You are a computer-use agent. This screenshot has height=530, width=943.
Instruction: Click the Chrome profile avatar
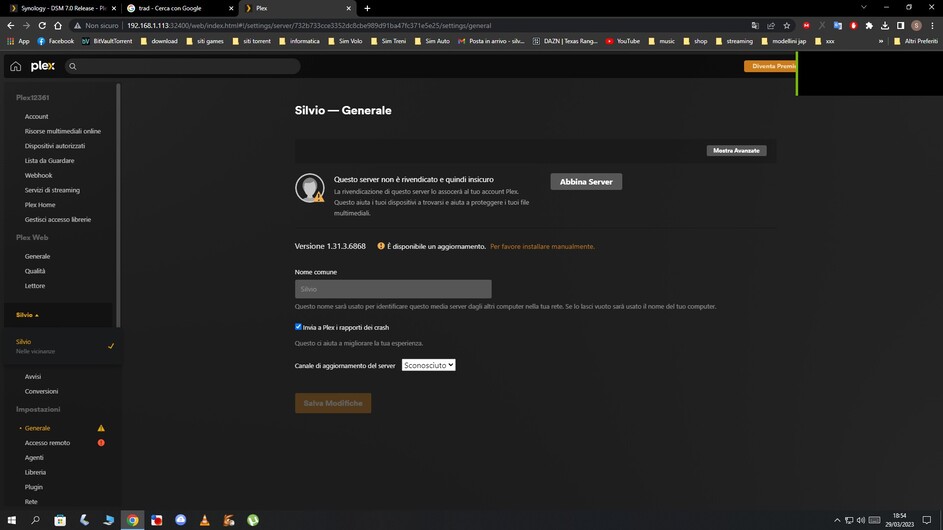click(917, 25)
